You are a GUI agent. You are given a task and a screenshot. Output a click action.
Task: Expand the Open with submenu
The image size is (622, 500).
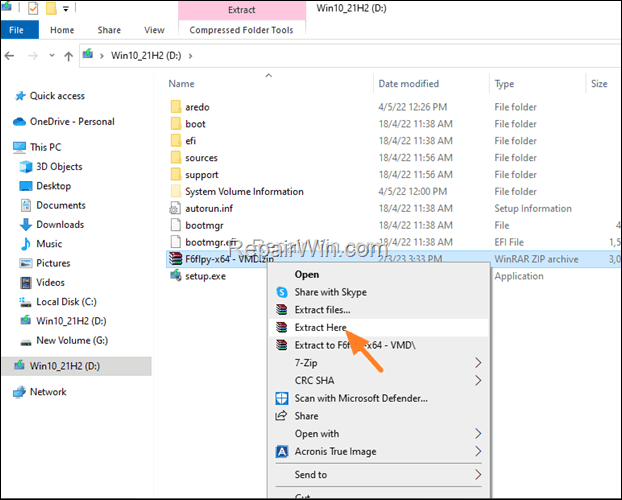pyautogui.click(x=379, y=434)
